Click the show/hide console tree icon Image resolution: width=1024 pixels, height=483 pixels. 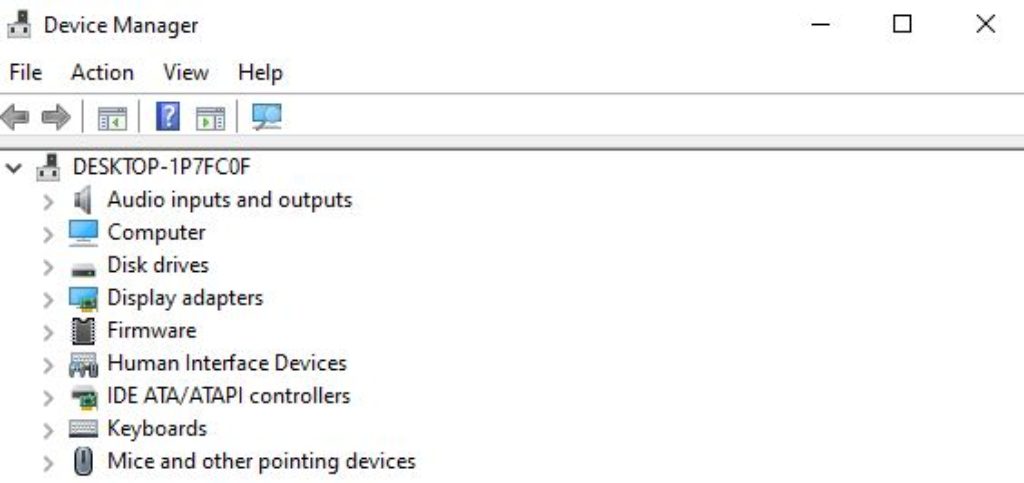112,117
